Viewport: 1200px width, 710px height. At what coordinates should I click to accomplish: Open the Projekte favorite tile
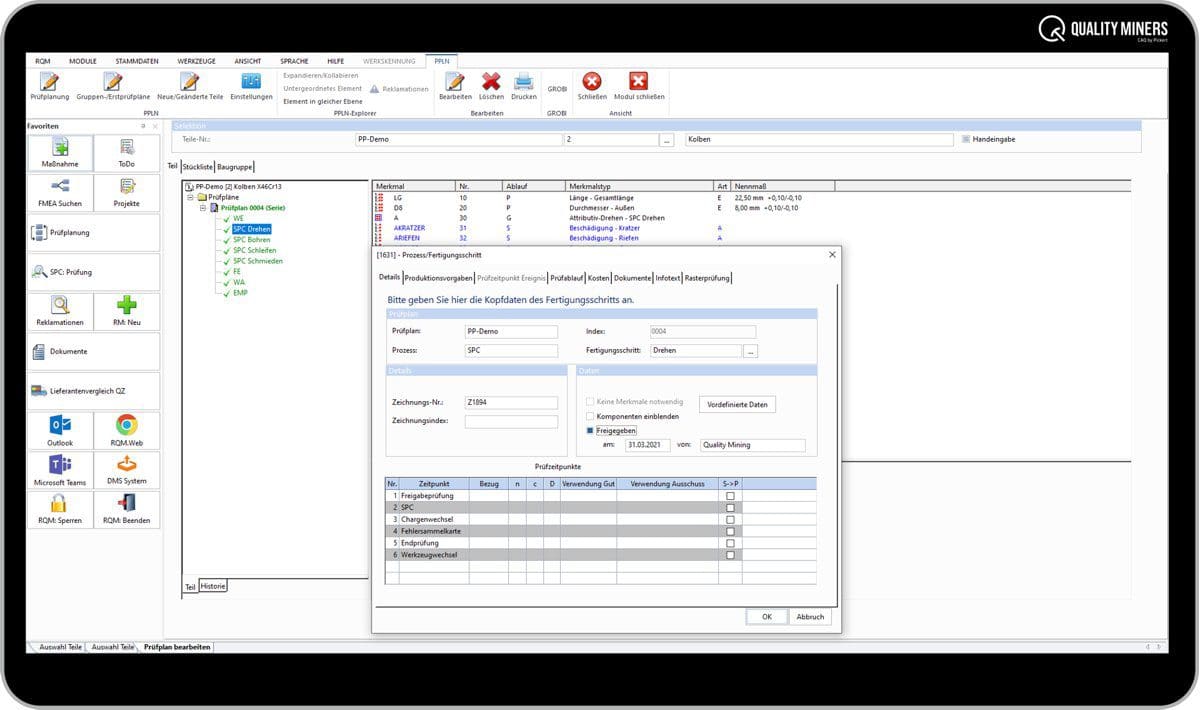126,192
